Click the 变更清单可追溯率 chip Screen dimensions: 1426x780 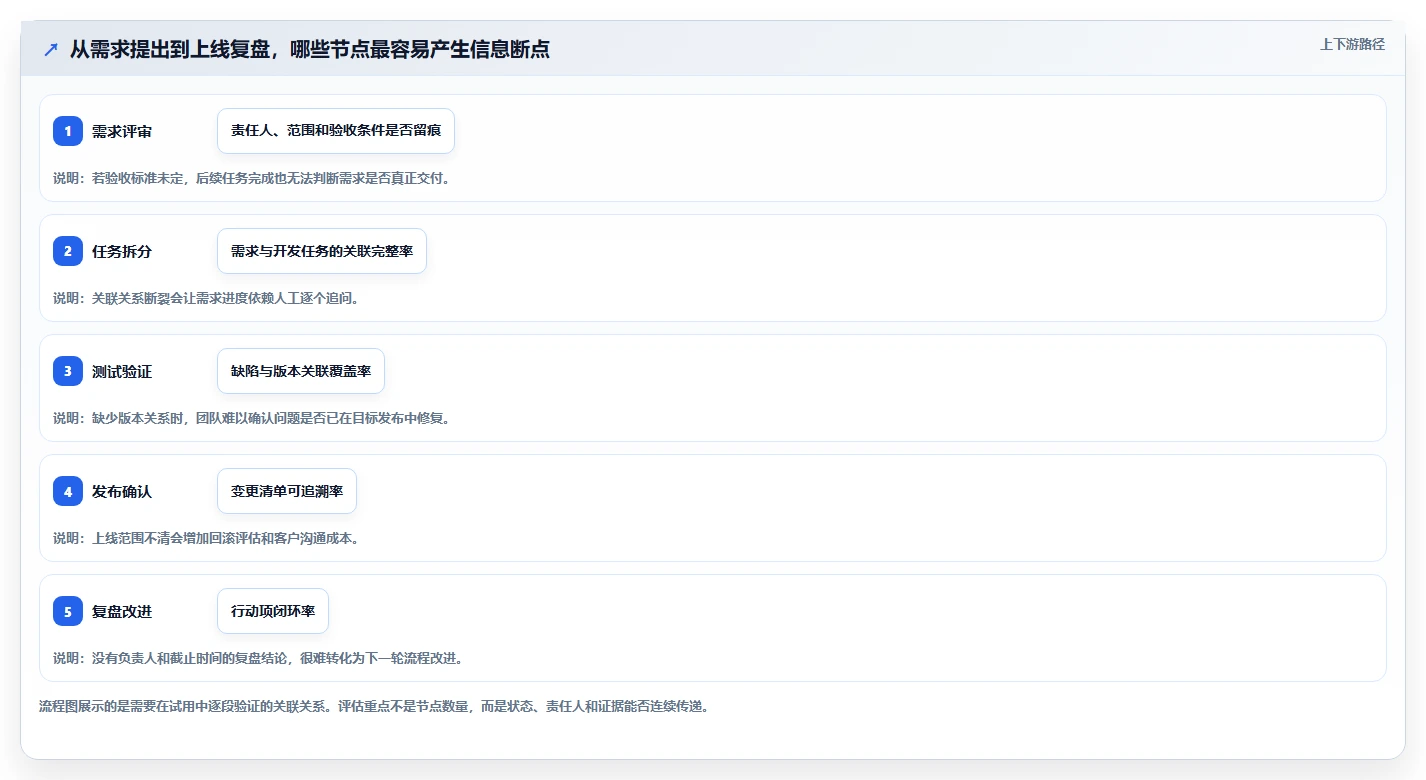pyautogui.click(x=287, y=491)
